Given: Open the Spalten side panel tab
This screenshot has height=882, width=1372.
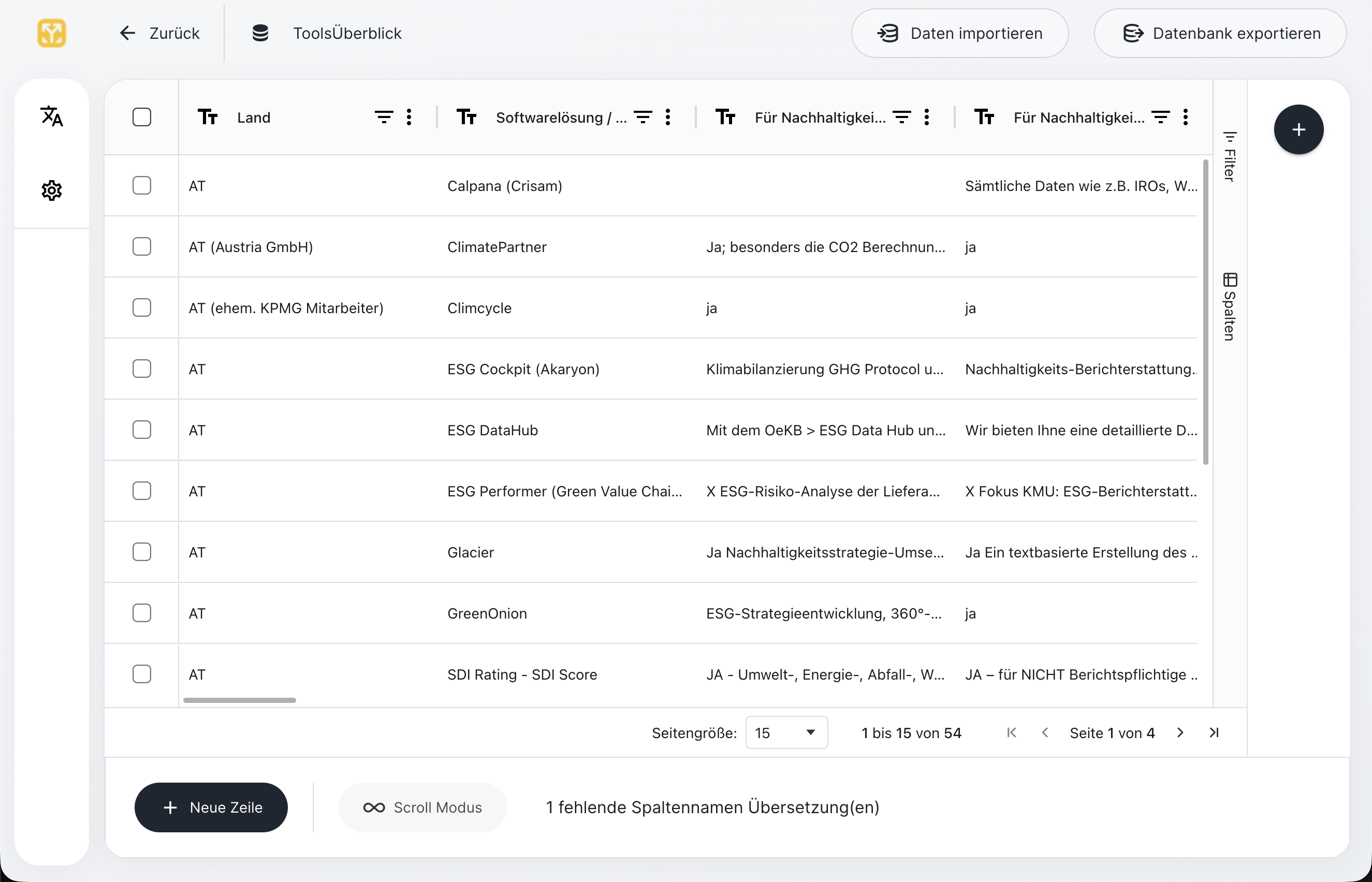Looking at the screenshot, I should pos(1230,306).
